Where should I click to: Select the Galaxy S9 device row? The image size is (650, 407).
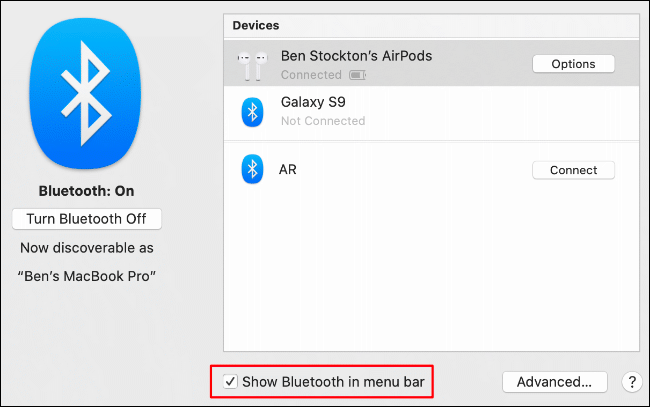pos(432,112)
